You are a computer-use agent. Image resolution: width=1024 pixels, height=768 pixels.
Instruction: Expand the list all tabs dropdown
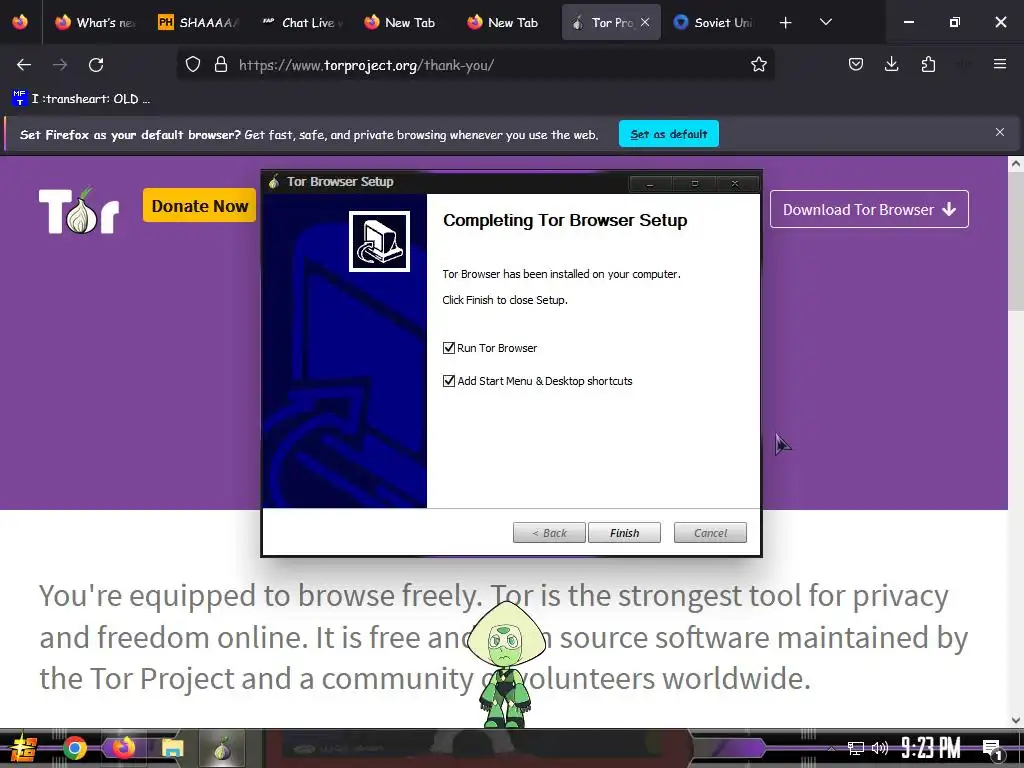pos(825,23)
